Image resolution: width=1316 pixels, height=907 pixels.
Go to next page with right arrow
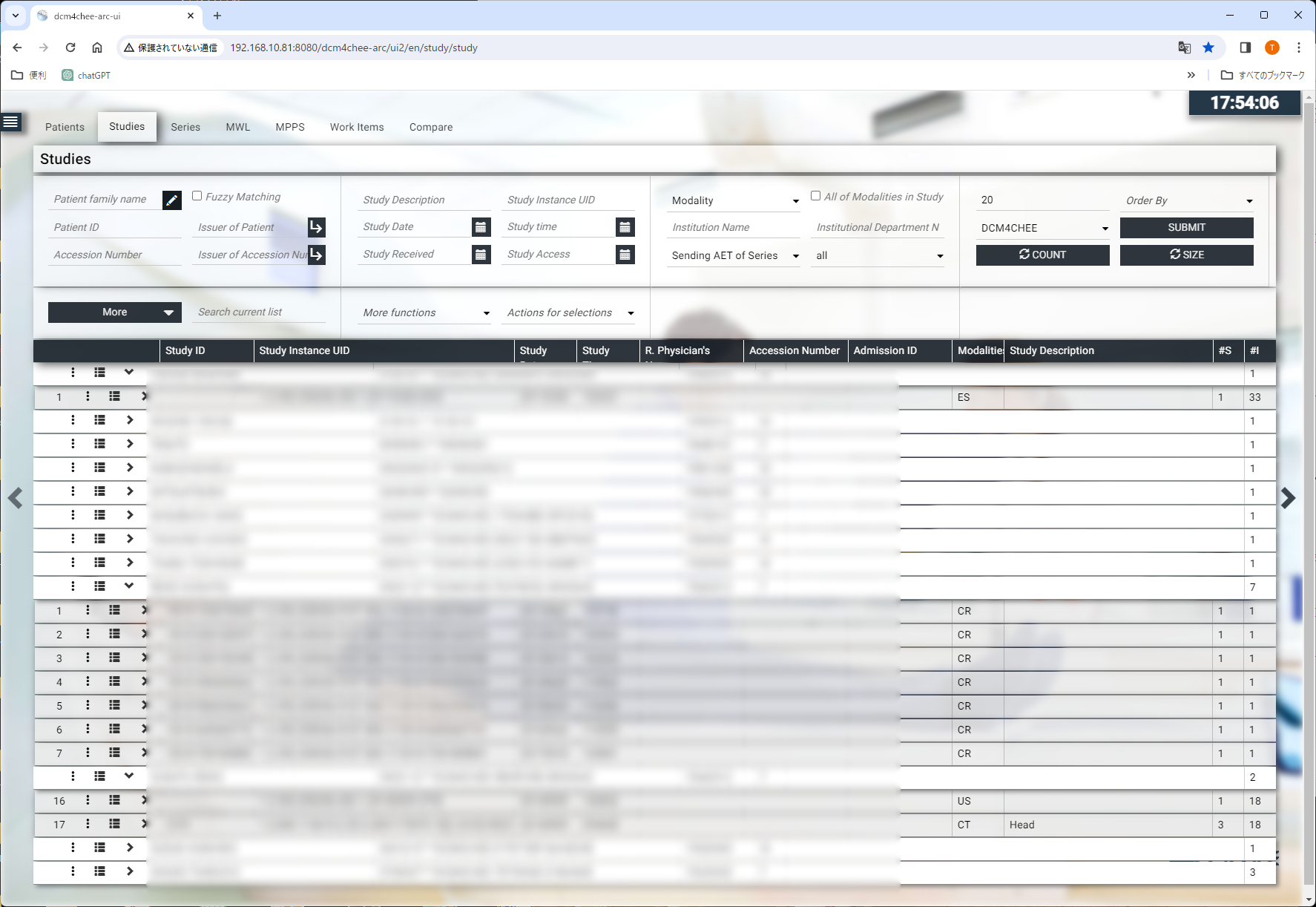[x=1288, y=498]
